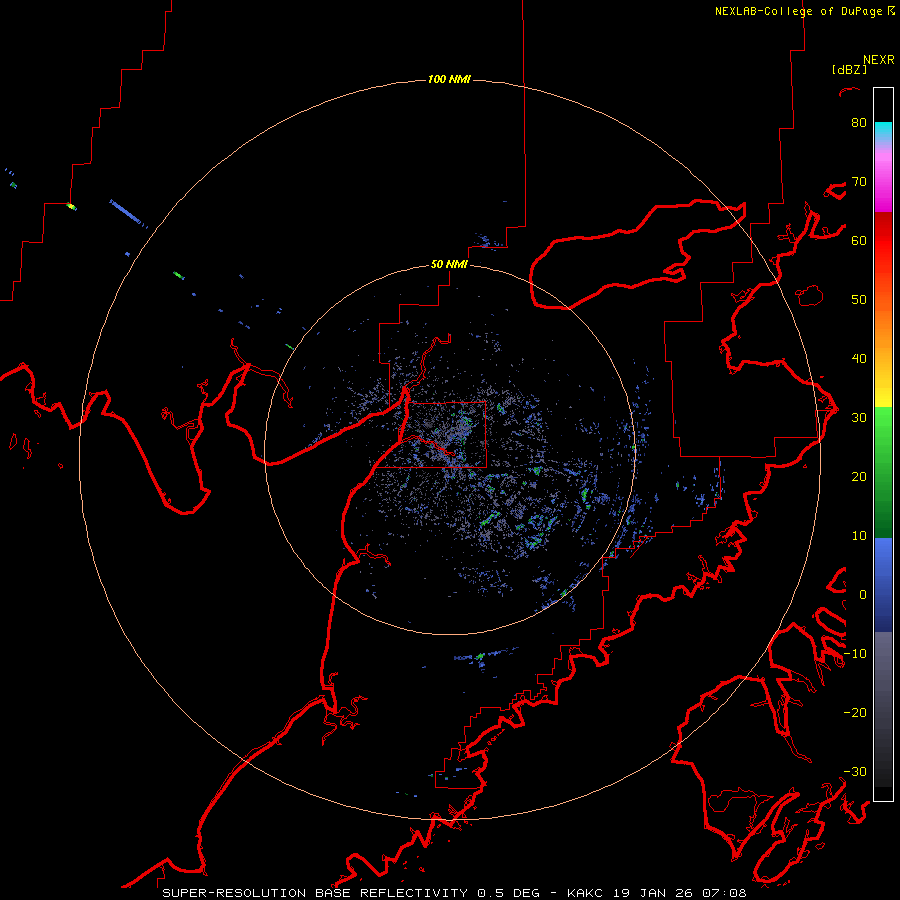
Task: Click the yellow-green echo on the far-left county boundary
Action: [71, 206]
